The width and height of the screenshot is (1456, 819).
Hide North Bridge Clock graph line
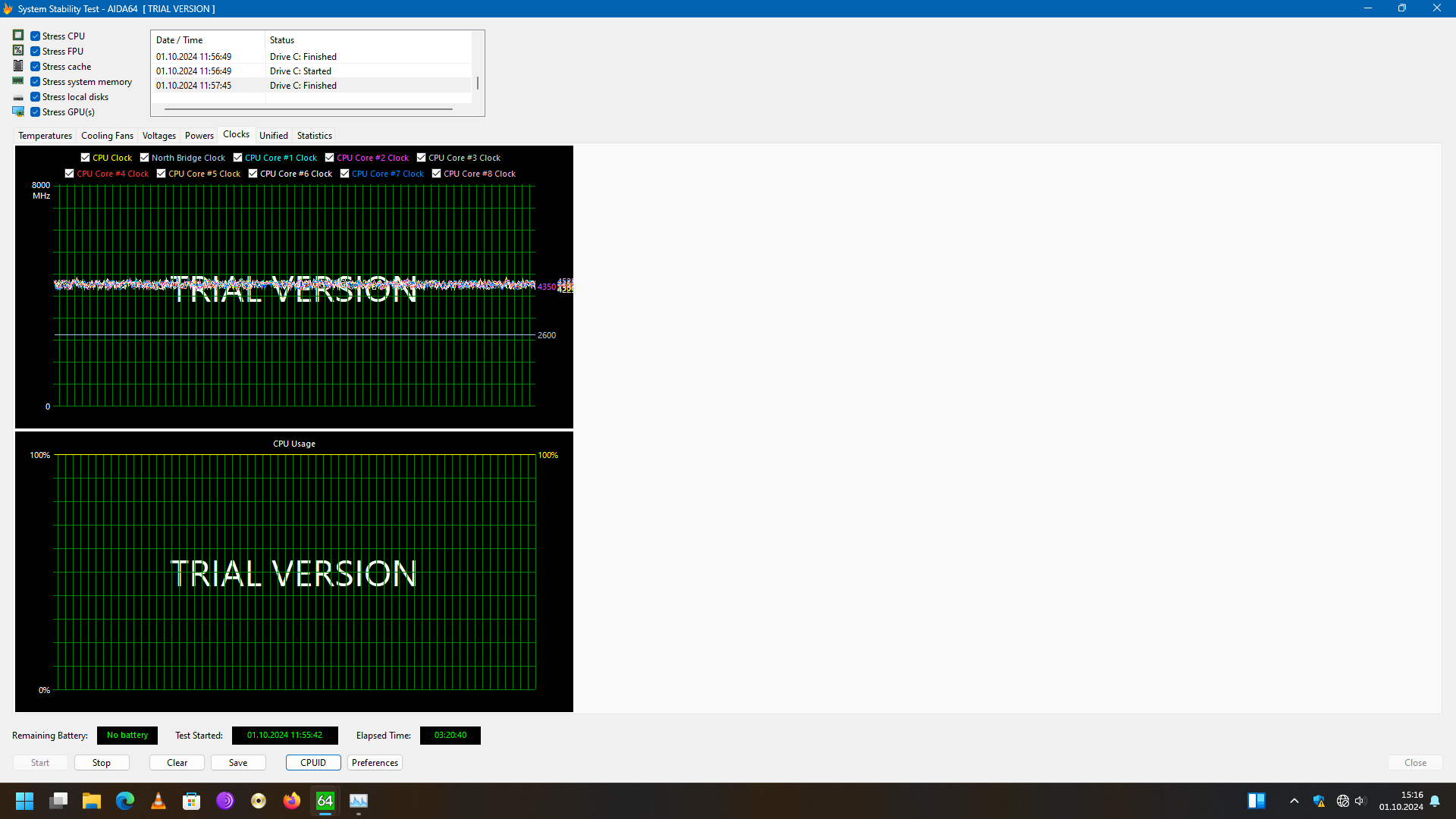[x=144, y=158]
